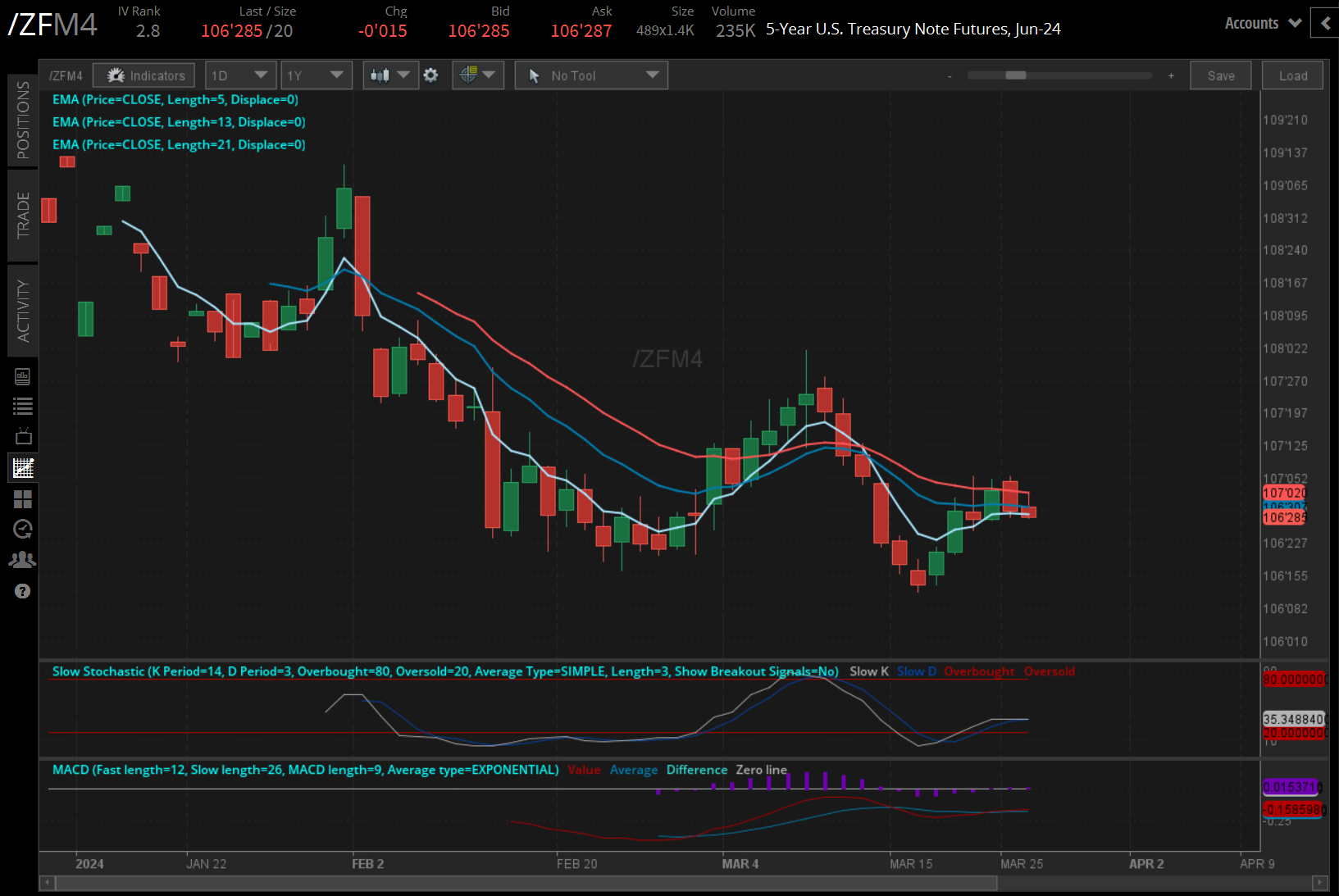Screen dimensions: 1339x896
Task: Expand the Accounts dropdown
Action: pyautogui.click(x=1263, y=23)
